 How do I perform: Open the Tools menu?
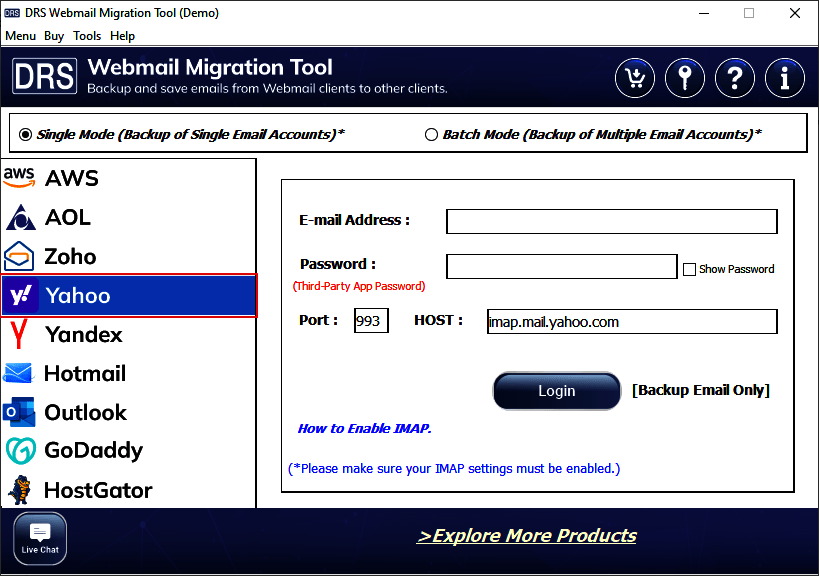point(87,36)
